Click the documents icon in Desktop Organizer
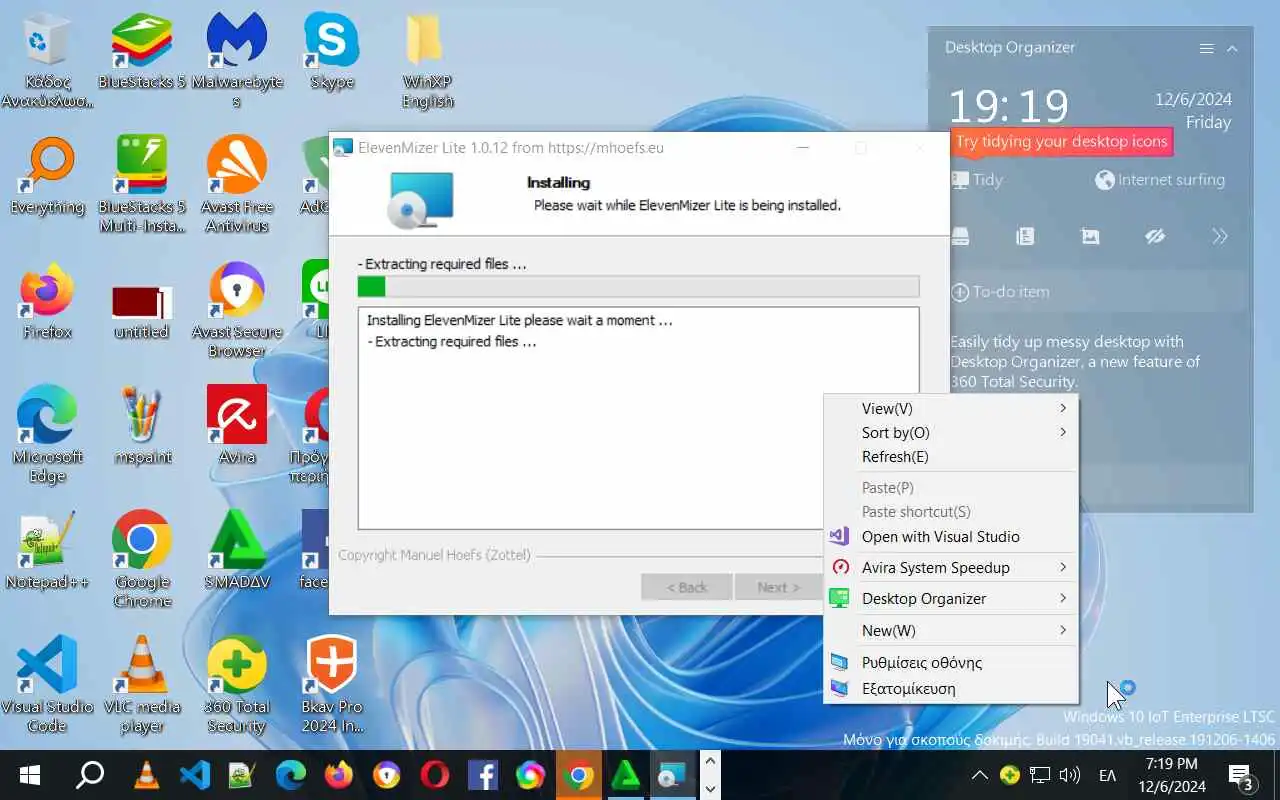Viewport: 1280px width, 800px height. (x=1025, y=237)
